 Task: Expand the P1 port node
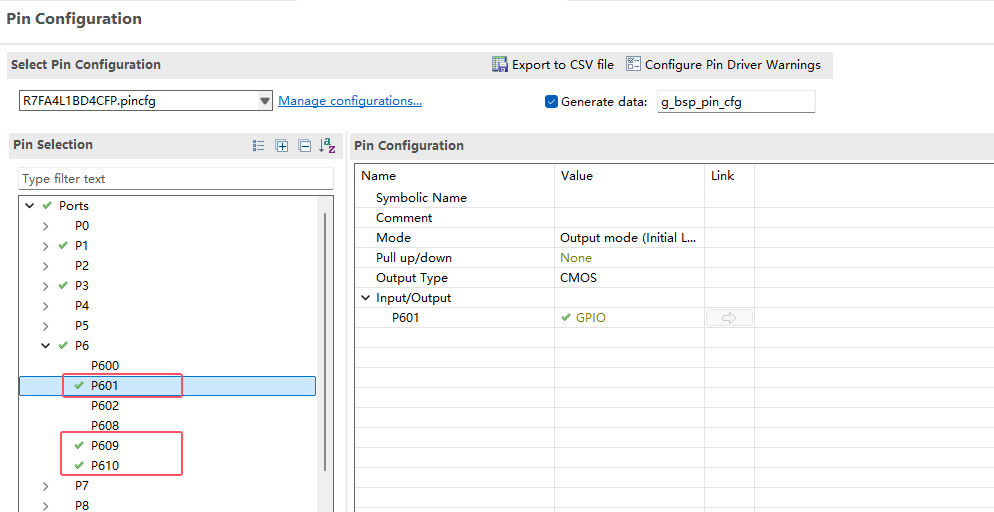point(45,246)
